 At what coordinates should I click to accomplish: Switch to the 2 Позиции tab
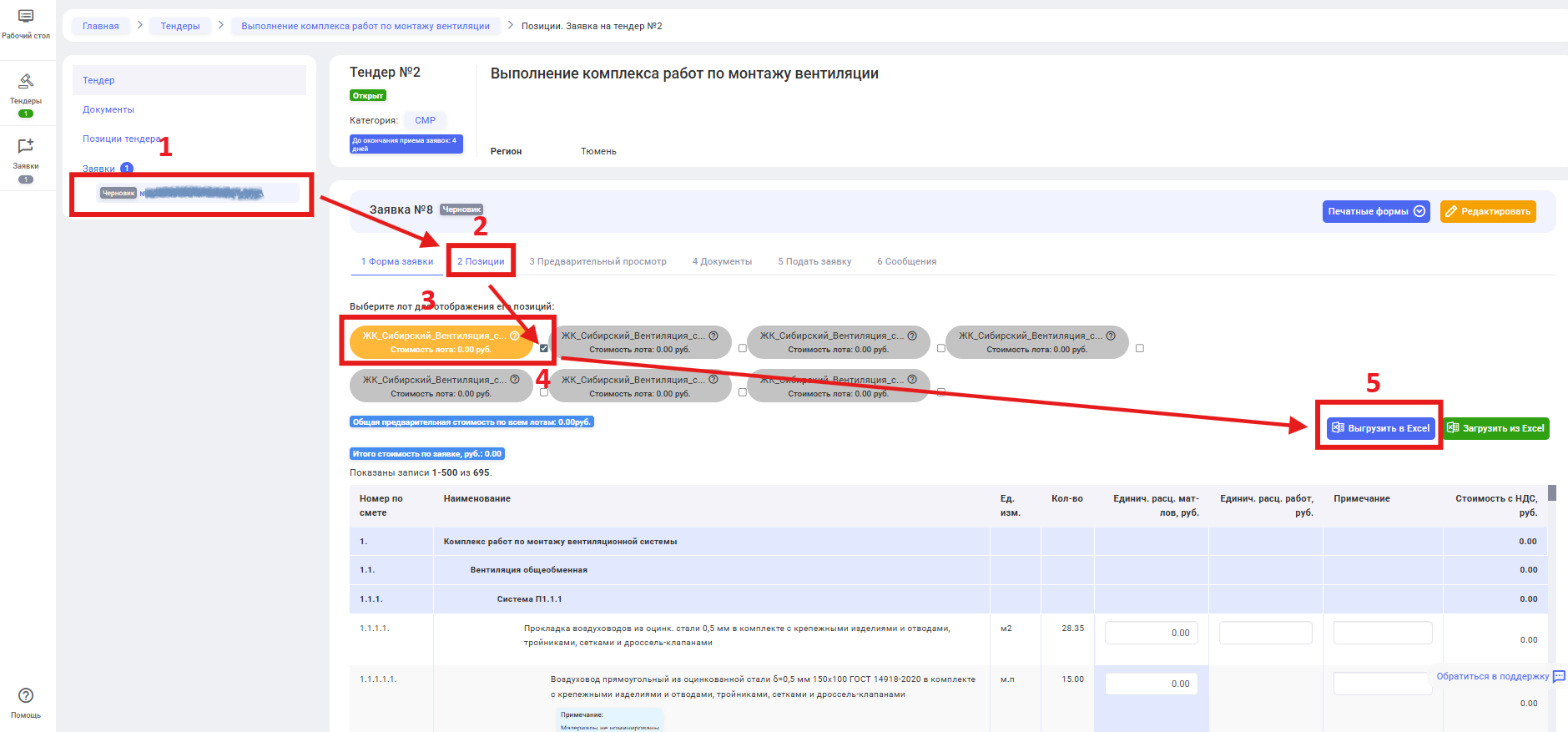coord(481,261)
